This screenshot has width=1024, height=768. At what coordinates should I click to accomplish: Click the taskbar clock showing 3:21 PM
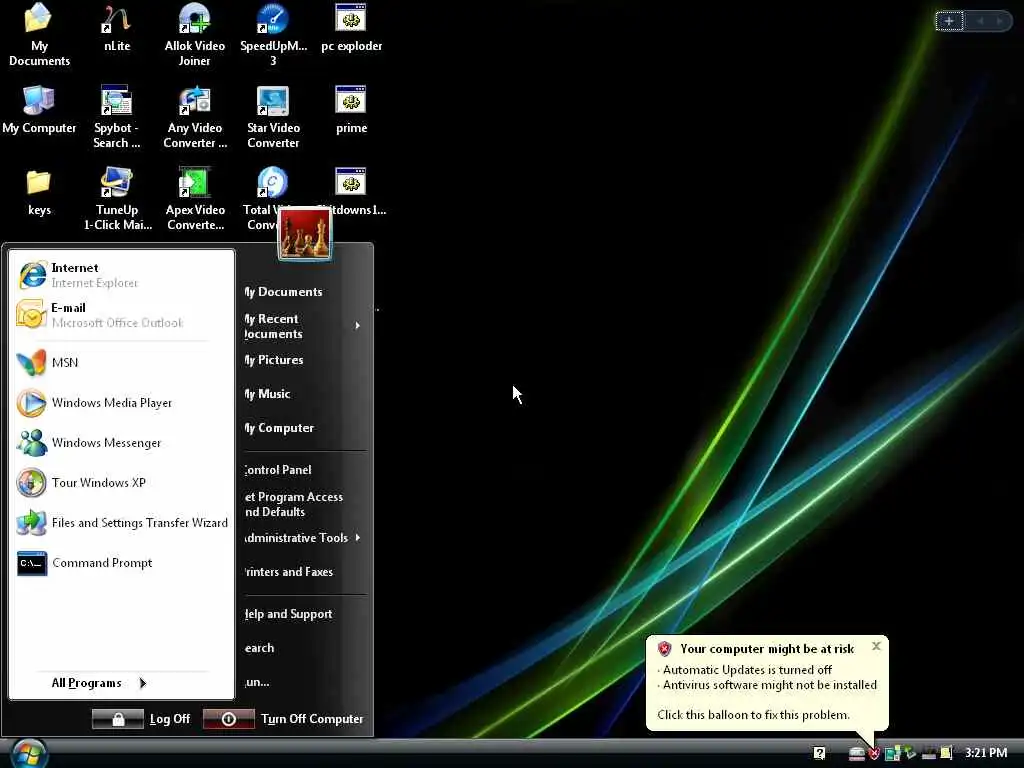point(985,753)
